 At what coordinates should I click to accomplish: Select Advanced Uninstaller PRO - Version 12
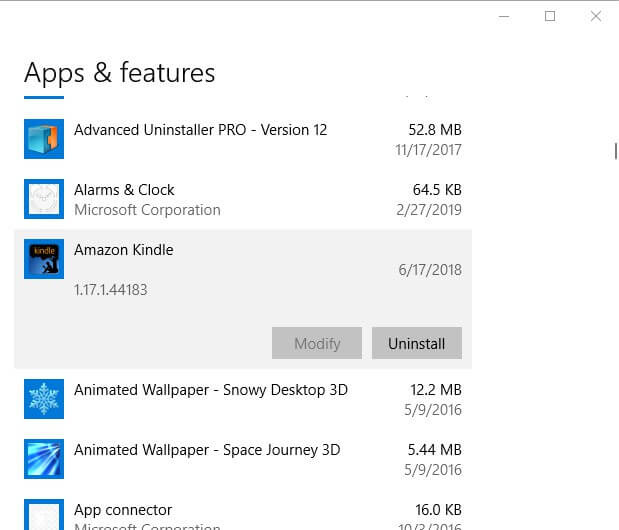201,130
